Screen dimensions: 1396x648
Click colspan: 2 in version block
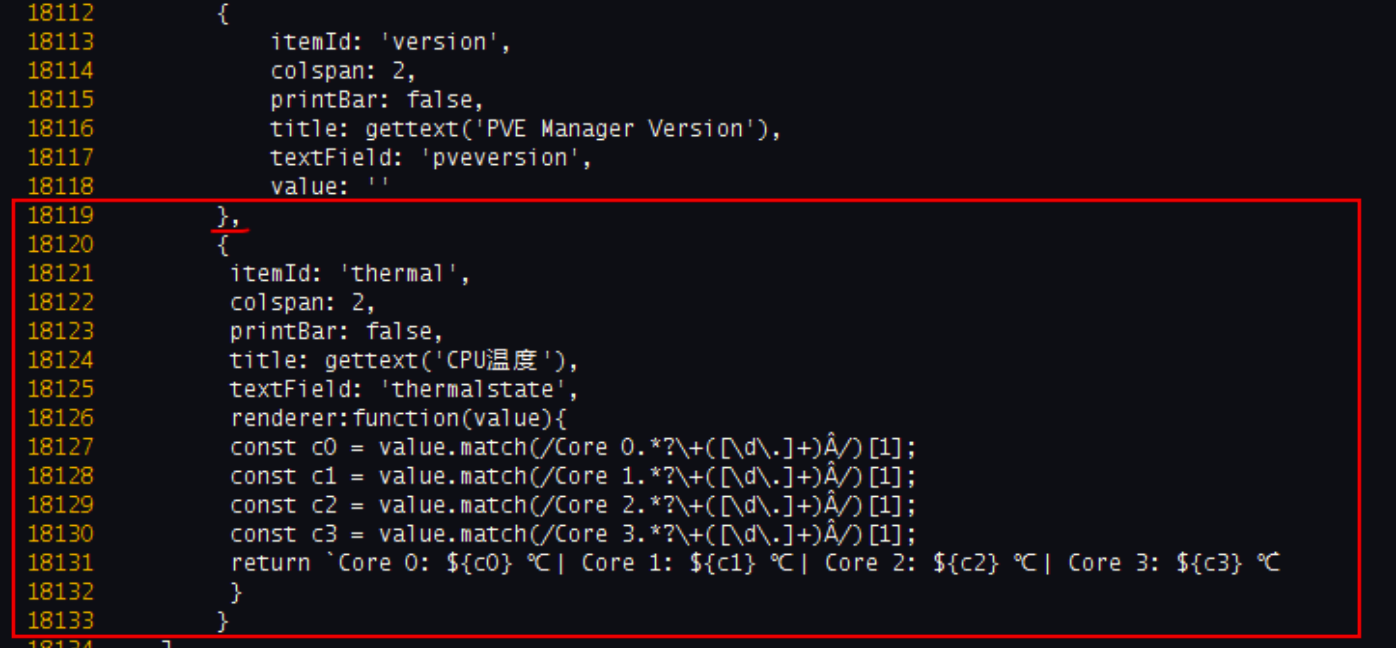click(343, 71)
